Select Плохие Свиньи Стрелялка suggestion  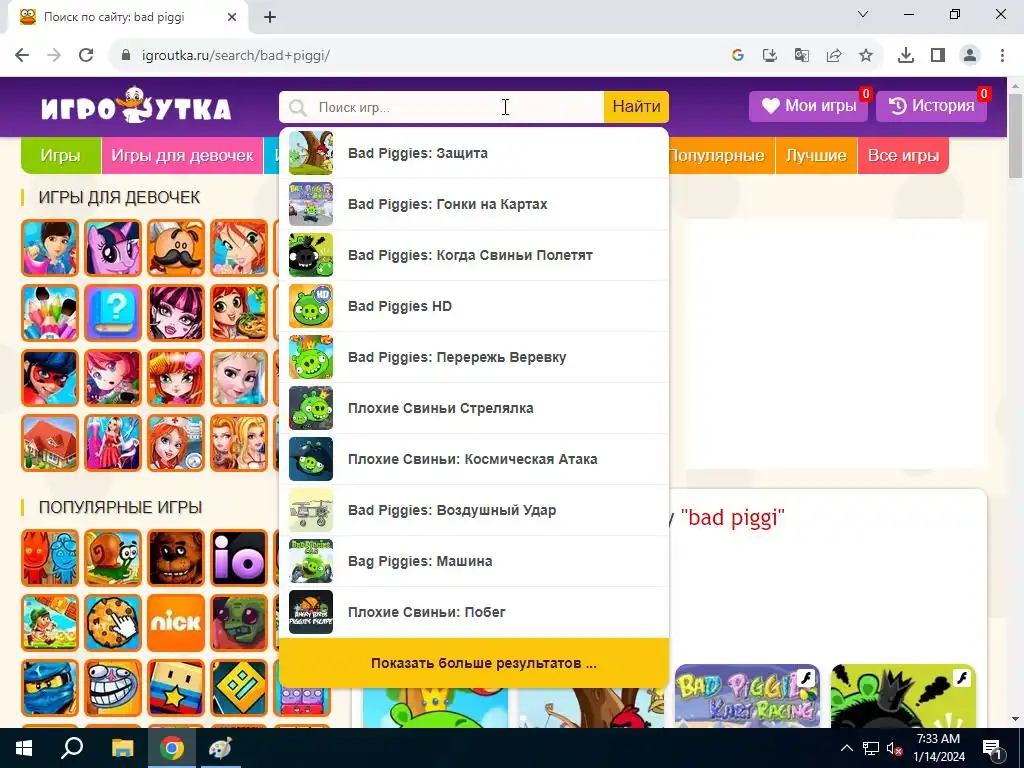tap(473, 408)
